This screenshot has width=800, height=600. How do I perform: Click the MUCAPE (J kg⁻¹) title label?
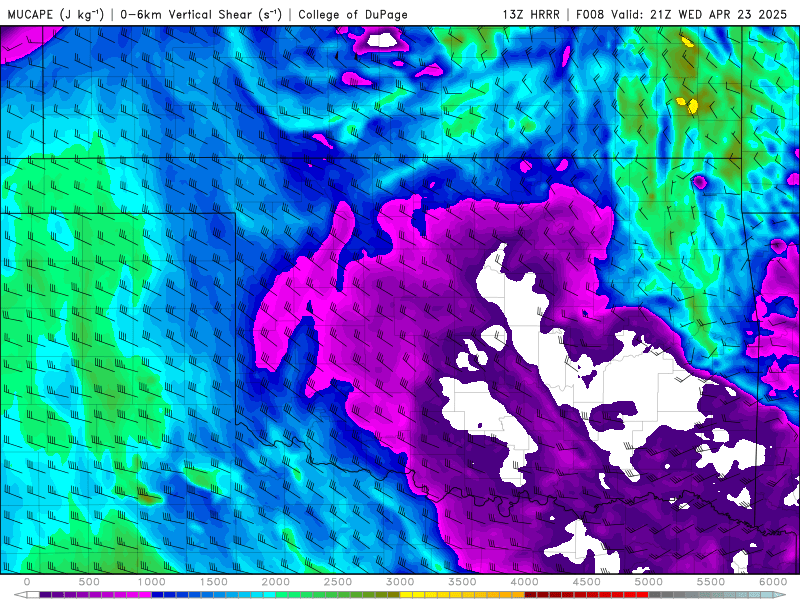56,14
